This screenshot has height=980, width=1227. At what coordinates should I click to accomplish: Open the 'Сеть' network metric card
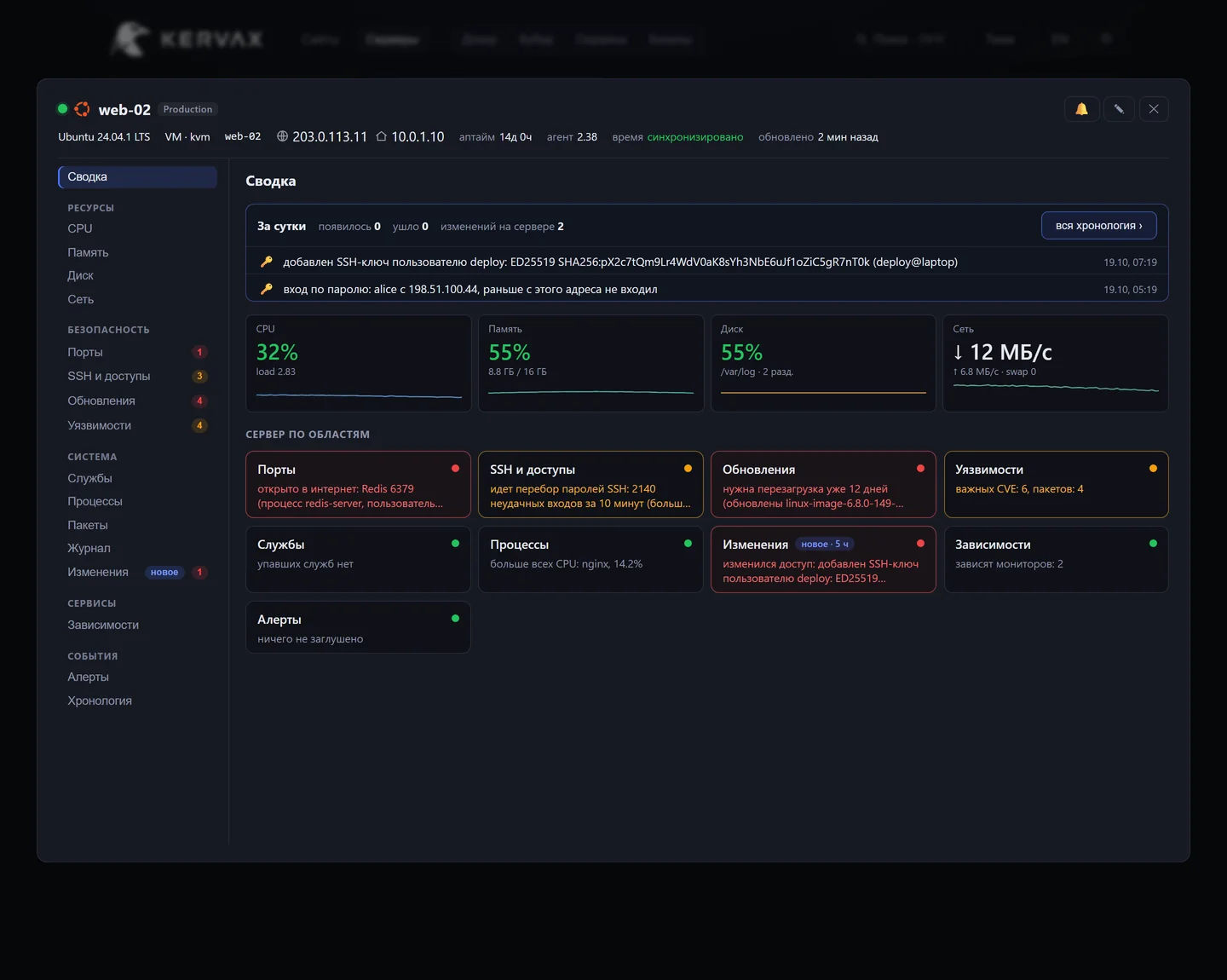click(x=1056, y=364)
